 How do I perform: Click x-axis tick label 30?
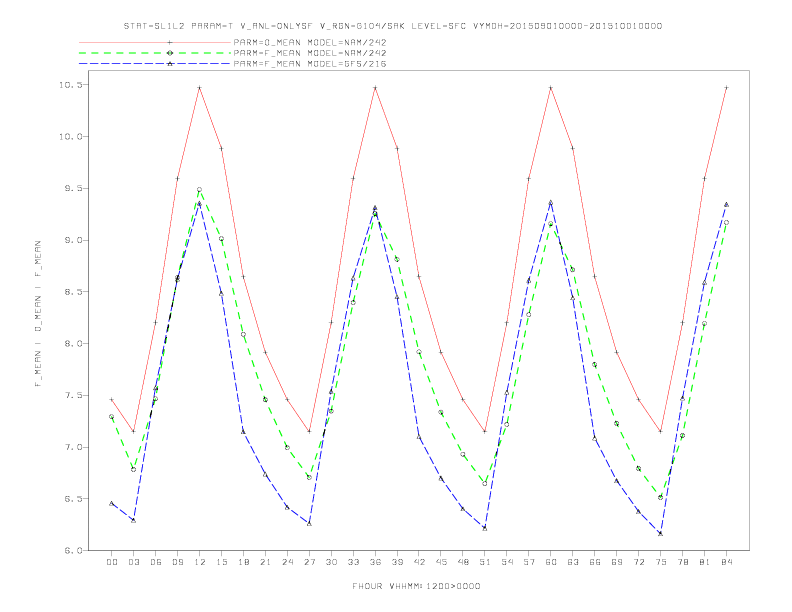point(331,562)
